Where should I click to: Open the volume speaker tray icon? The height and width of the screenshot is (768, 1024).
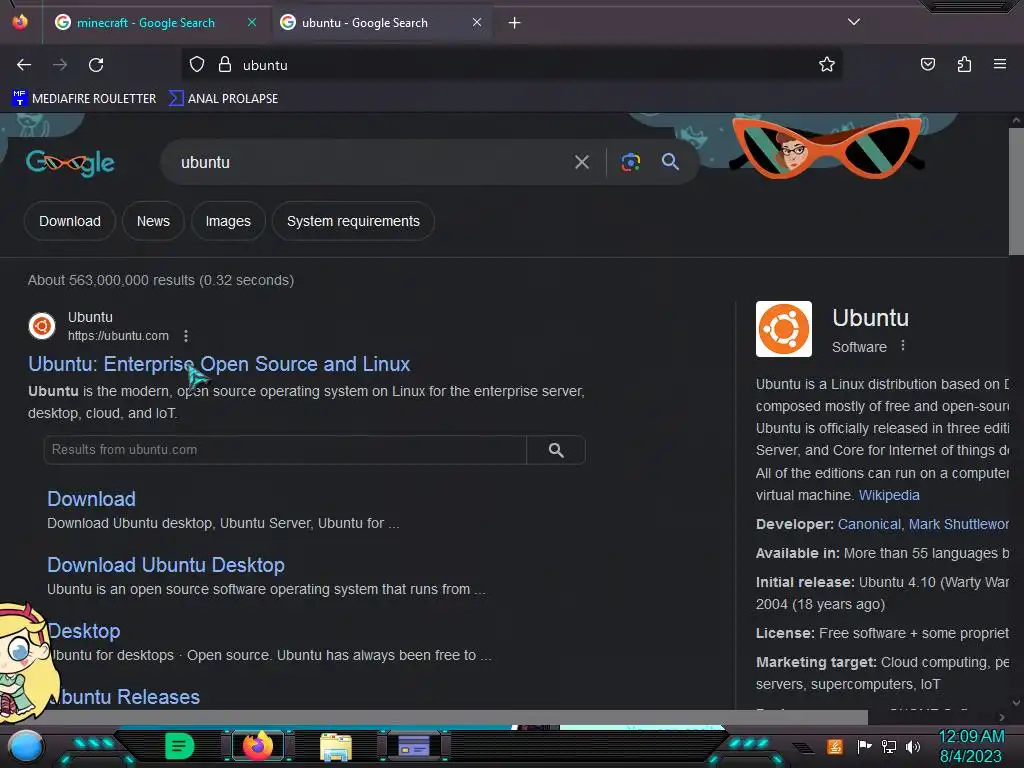click(x=913, y=746)
